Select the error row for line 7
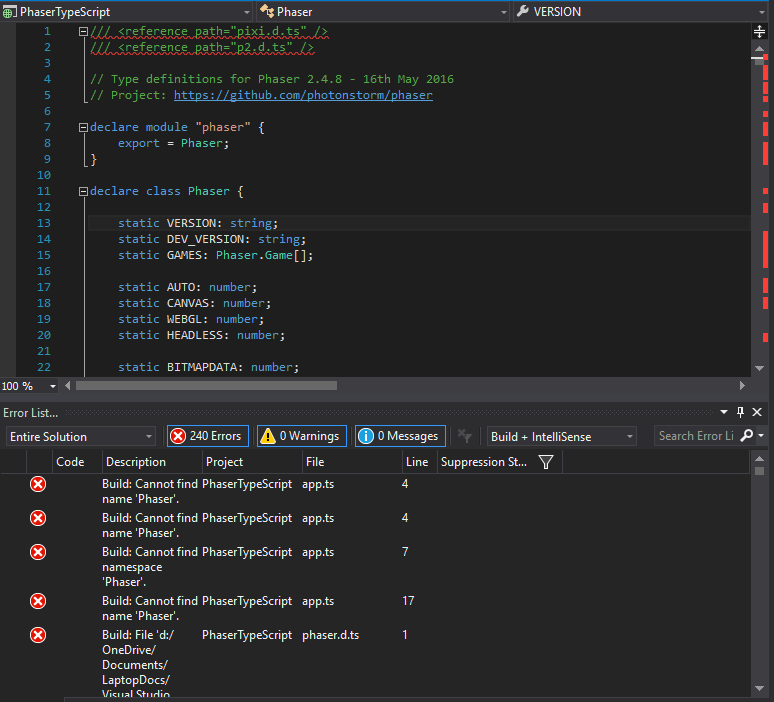This screenshot has width=774, height=702. tap(375, 567)
